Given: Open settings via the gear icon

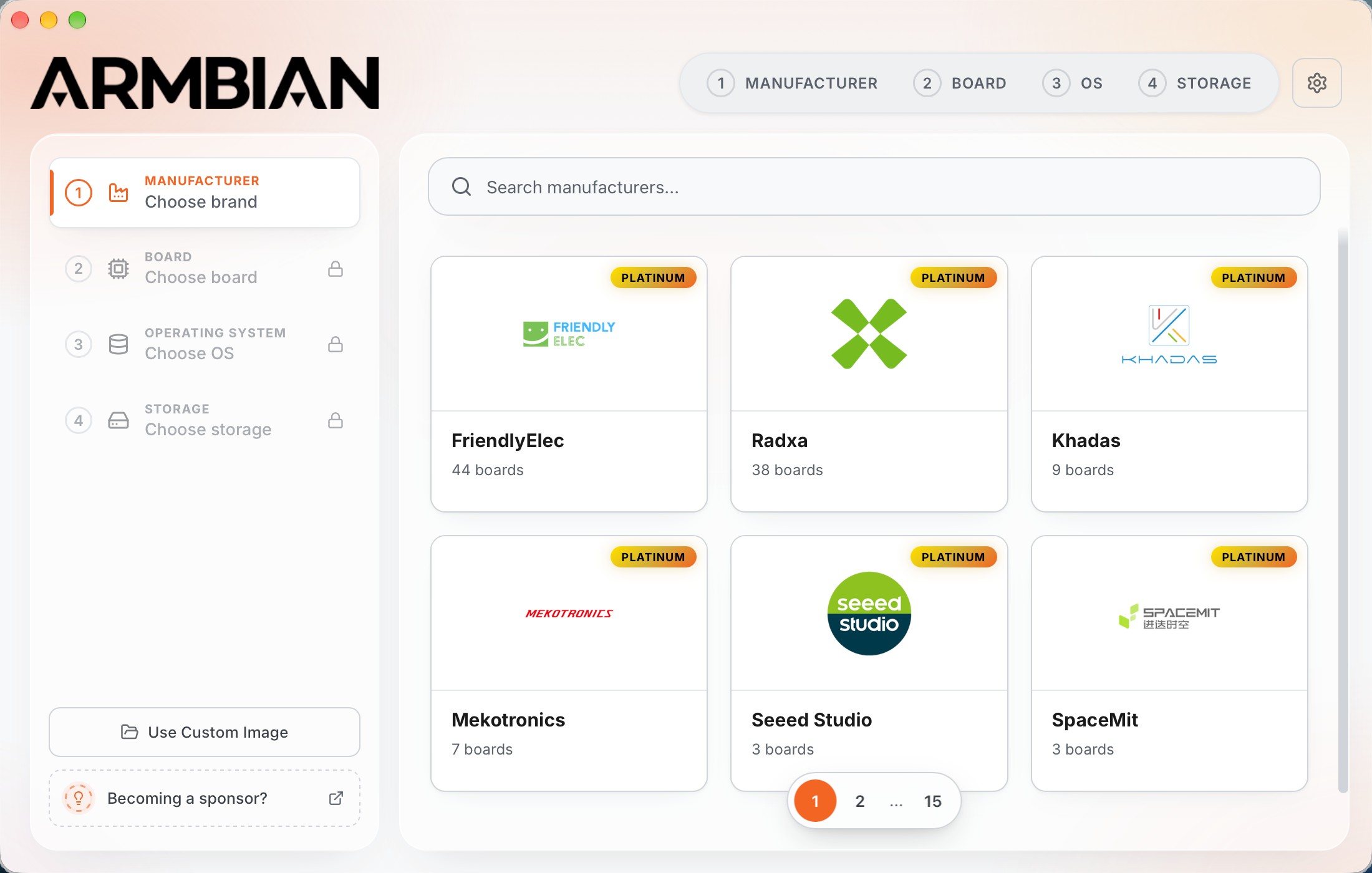Looking at the screenshot, I should [x=1316, y=83].
